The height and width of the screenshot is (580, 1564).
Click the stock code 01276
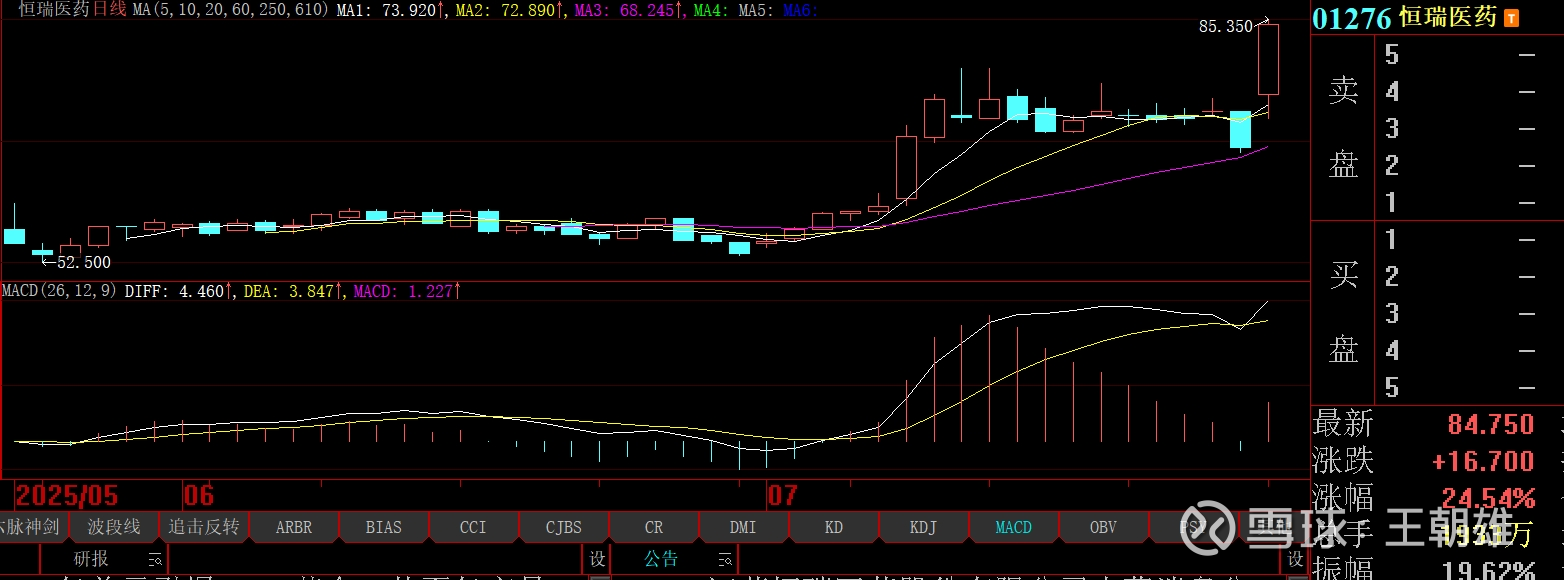(1352, 19)
